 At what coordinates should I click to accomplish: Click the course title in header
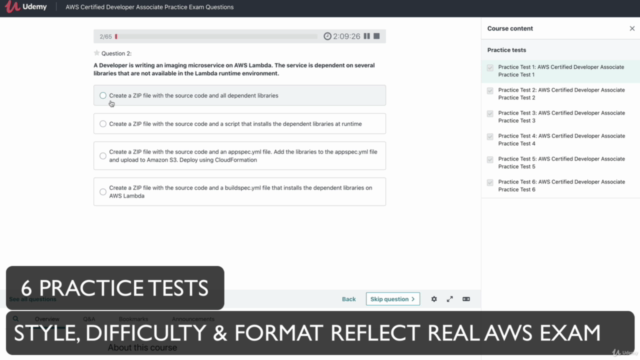click(x=149, y=7)
